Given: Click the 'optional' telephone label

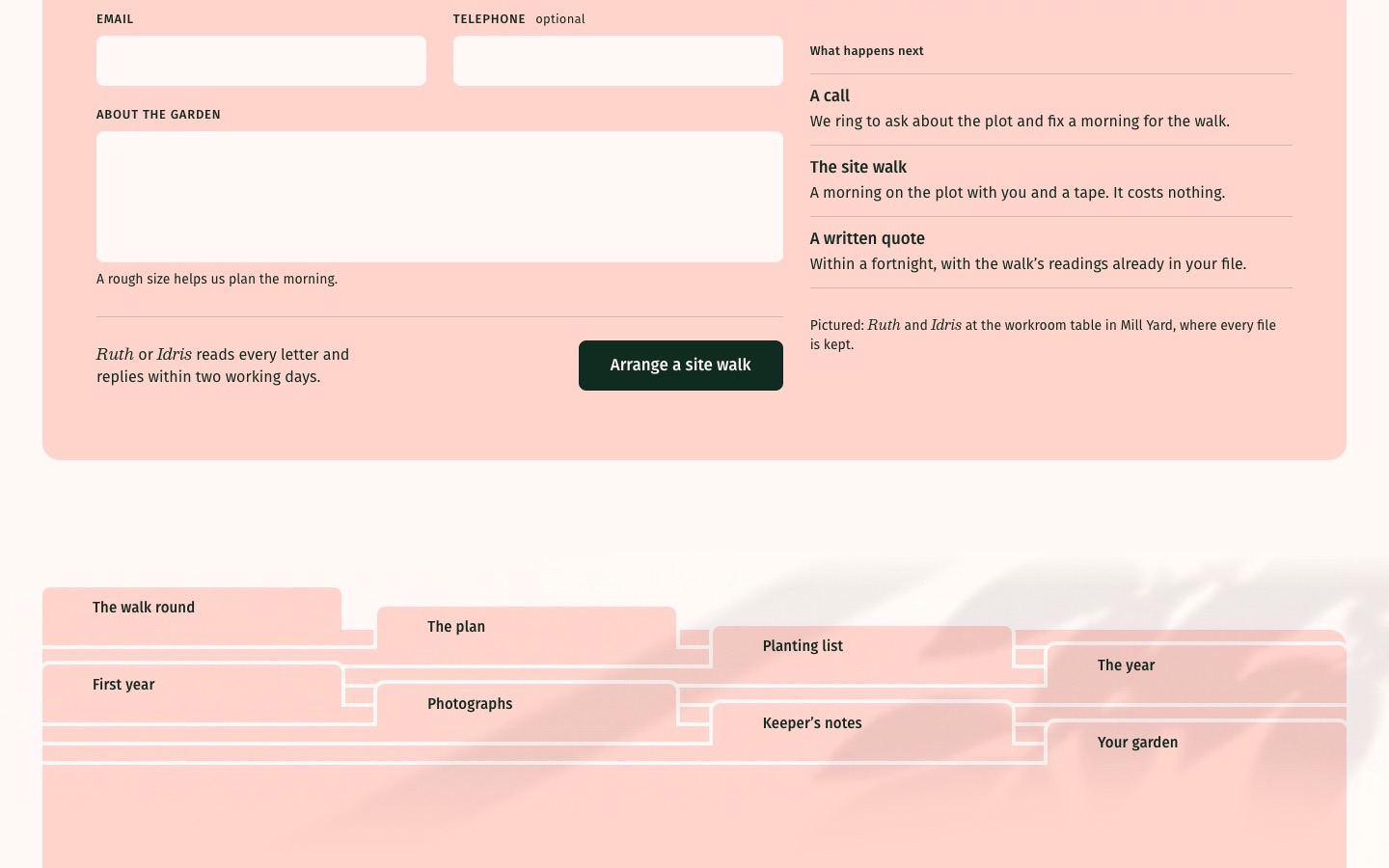Looking at the screenshot, I should click(560, 19).
